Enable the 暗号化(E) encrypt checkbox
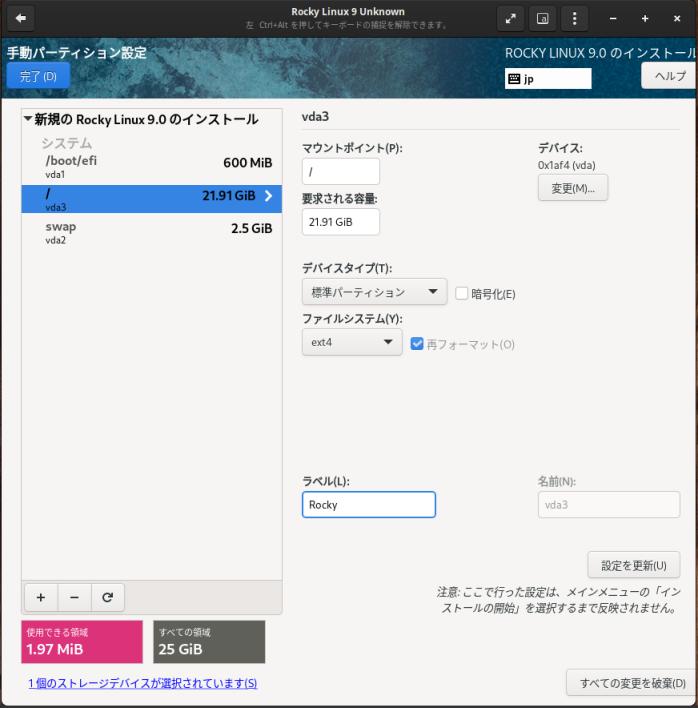The width and height of the screenshot is (698, 708). (x=461, y=293)
